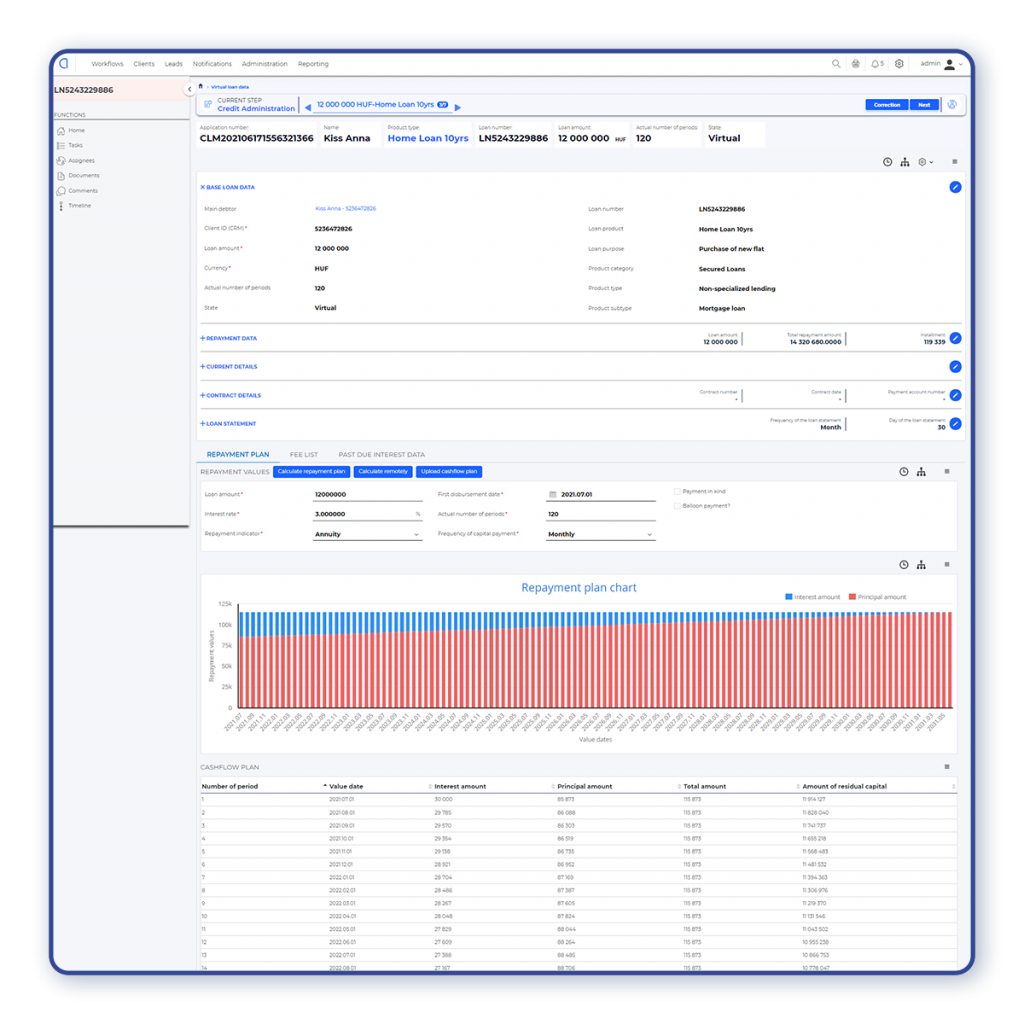Click edit pencil for Repayment Data section
This screenshot has width=1024, height=1024.
click(x=955, y=338)
